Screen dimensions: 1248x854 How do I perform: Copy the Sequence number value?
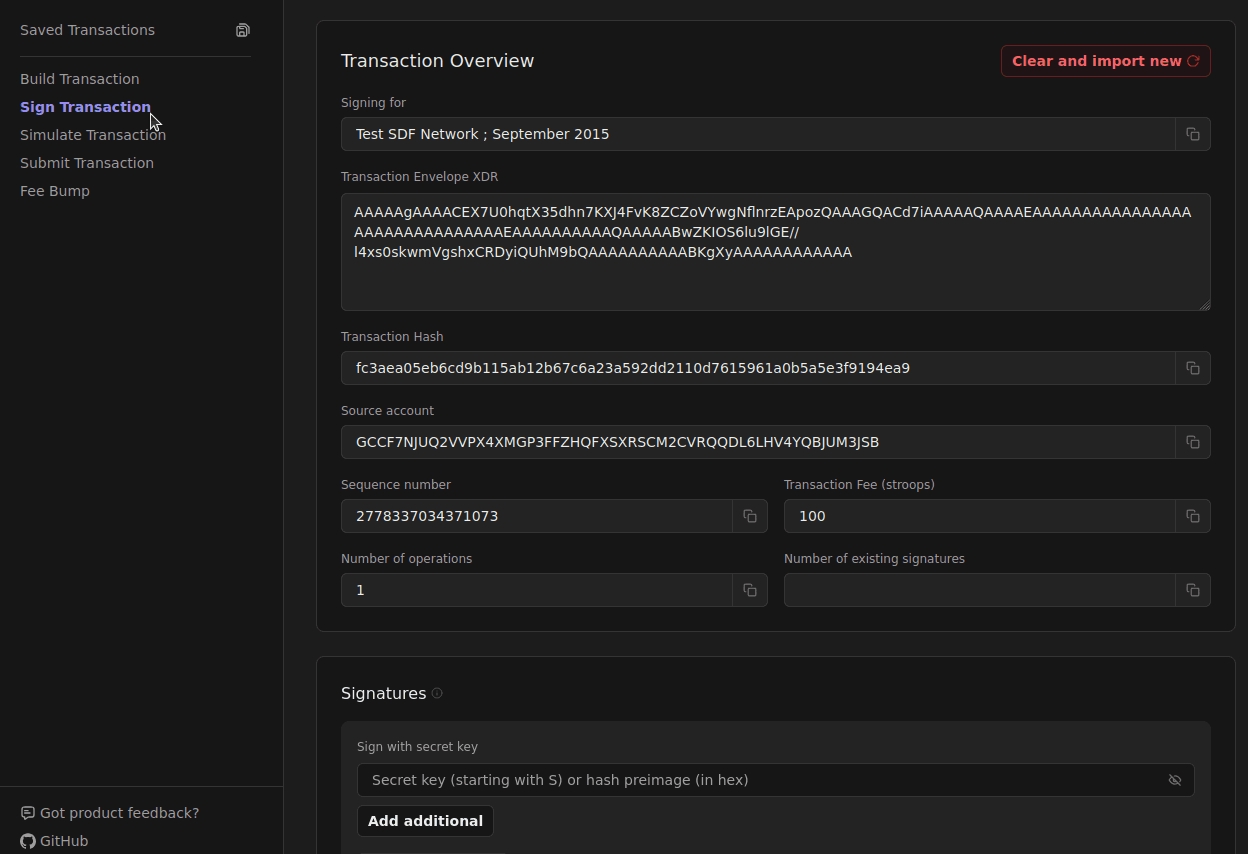[749, 516]
